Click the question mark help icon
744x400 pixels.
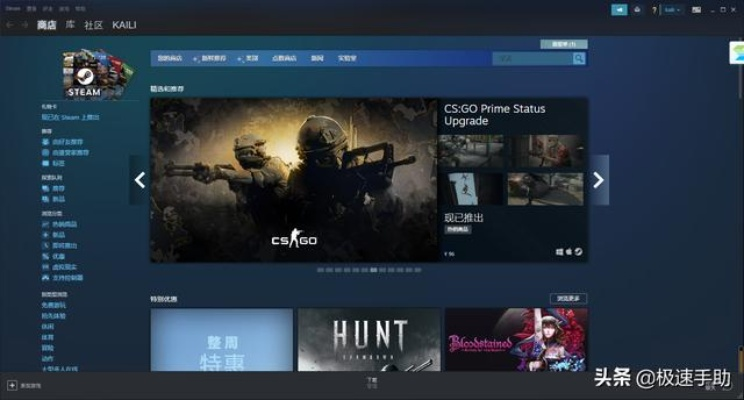654,10
